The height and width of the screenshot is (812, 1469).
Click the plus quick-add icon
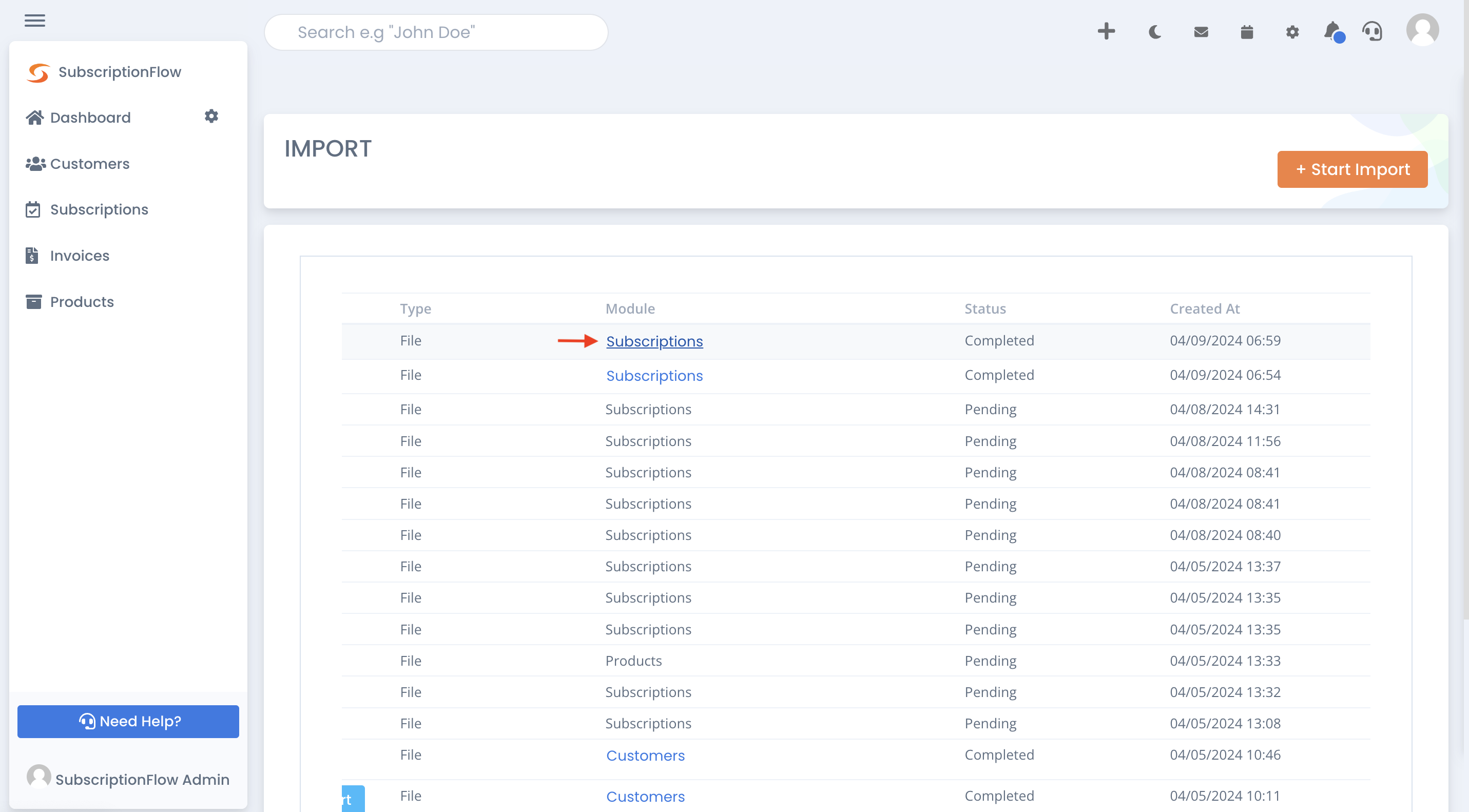tap(1106, 31)
